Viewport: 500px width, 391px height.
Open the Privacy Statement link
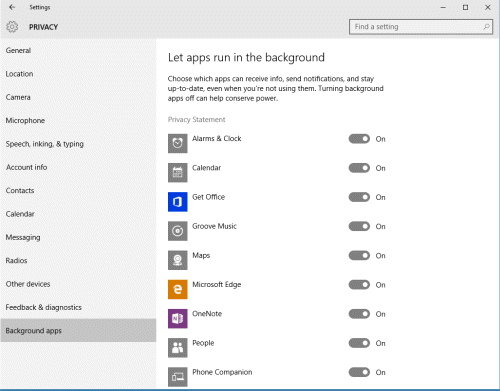[x=196, y=120]
